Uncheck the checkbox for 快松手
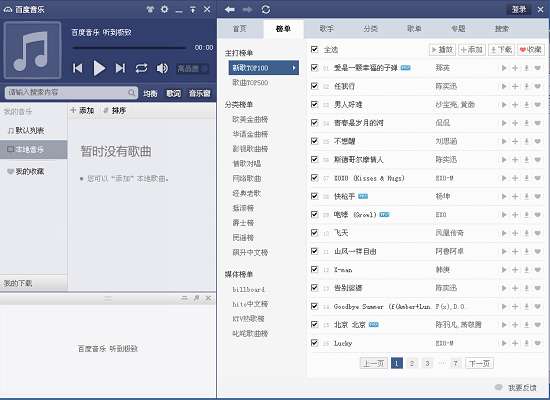 tap(314, 196)
